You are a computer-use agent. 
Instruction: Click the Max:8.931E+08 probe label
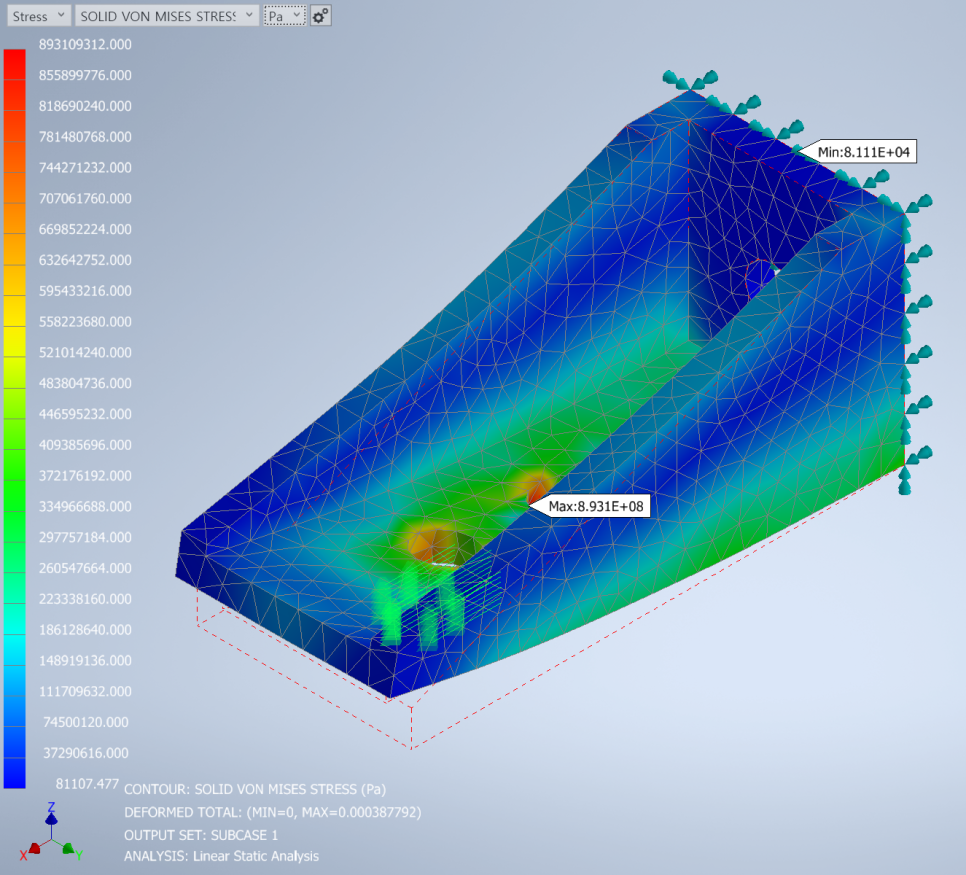[x=594, y=507]
